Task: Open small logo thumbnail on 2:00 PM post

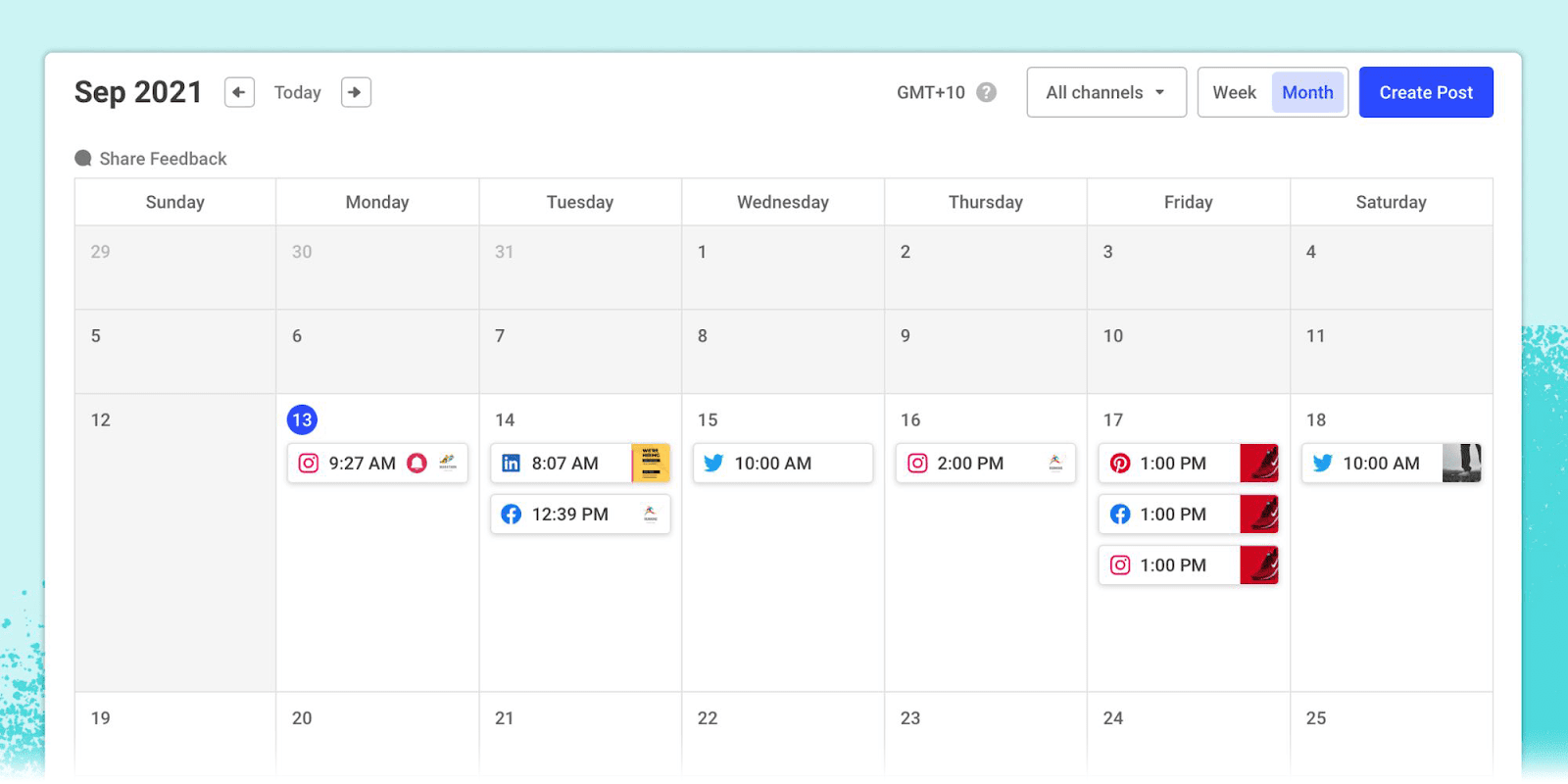Action: coord(1055,463)
